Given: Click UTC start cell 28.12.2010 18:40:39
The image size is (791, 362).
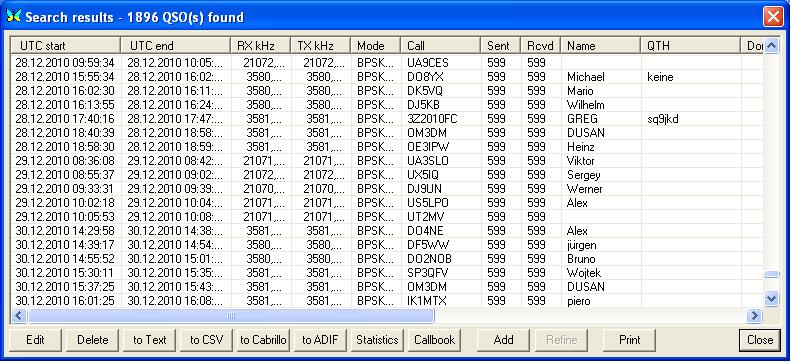Looking at the screenshot, I should (x=65, y=133).
